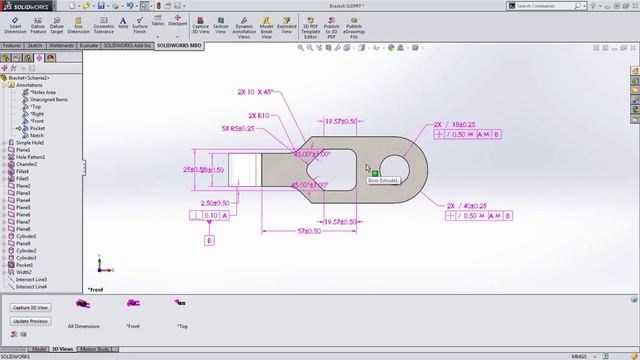Expand the Pocket1 tree node
This screenshot has width=640, height=360.
(x=4, y=265)
